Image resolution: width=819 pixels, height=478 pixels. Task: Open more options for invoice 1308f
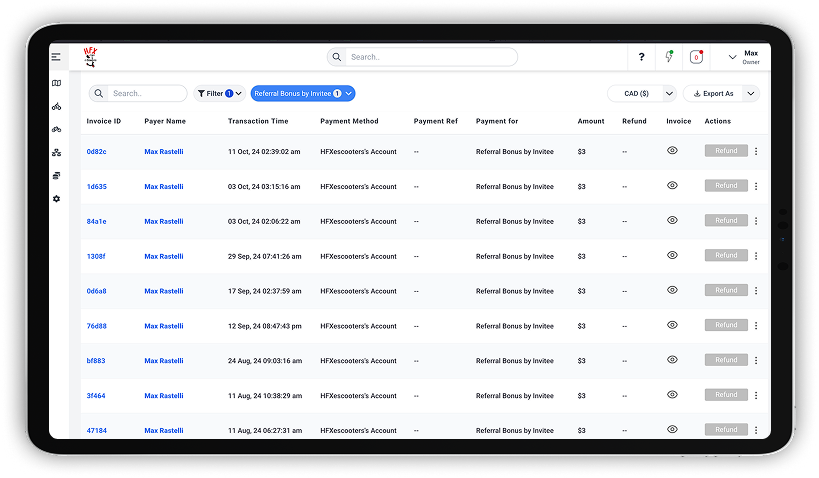pos(756,256)
